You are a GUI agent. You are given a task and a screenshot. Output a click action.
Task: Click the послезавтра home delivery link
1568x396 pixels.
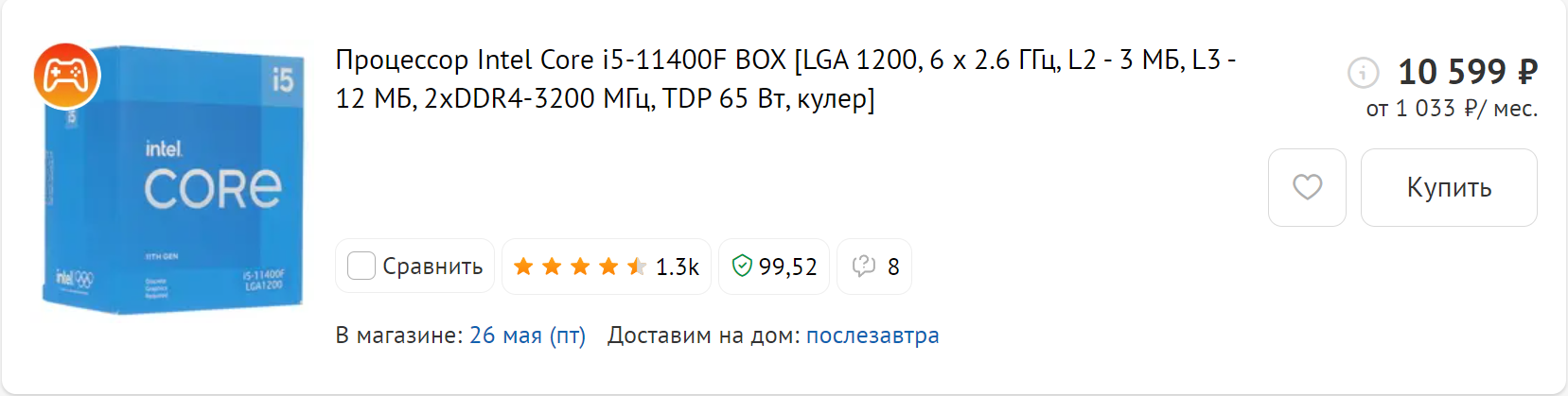tap(872, 336)
